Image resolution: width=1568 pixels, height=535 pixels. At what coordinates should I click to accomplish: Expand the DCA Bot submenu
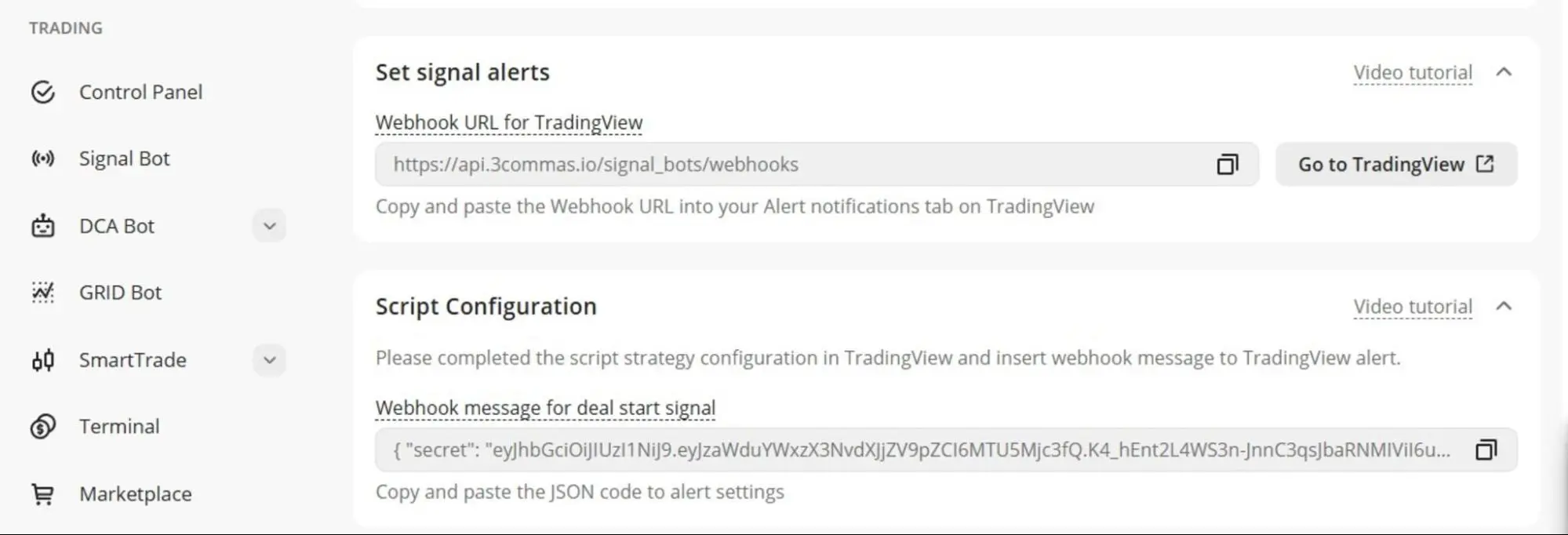point(269,226)
